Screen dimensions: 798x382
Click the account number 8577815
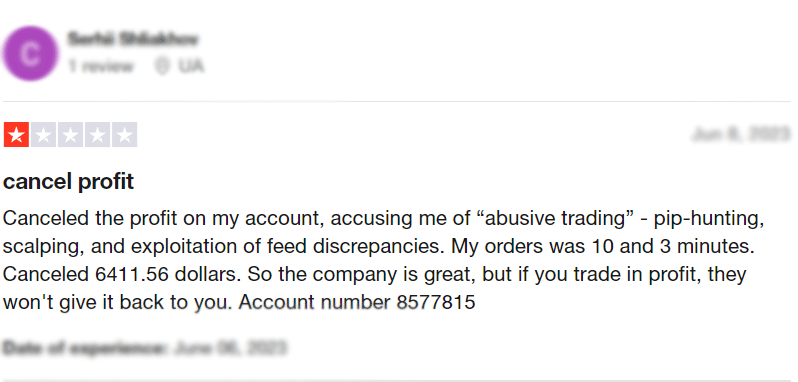click(x=436, y=302)
